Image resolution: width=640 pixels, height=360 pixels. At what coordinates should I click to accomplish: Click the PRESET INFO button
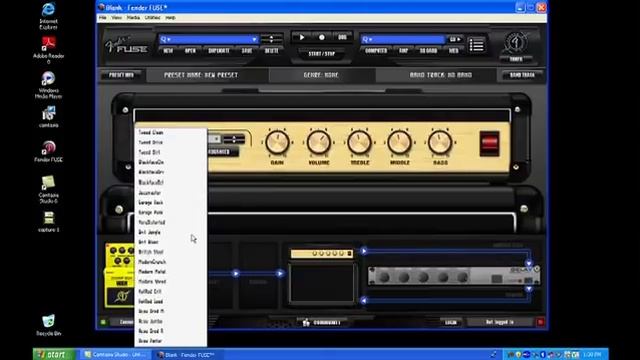(x=121, y=75)
